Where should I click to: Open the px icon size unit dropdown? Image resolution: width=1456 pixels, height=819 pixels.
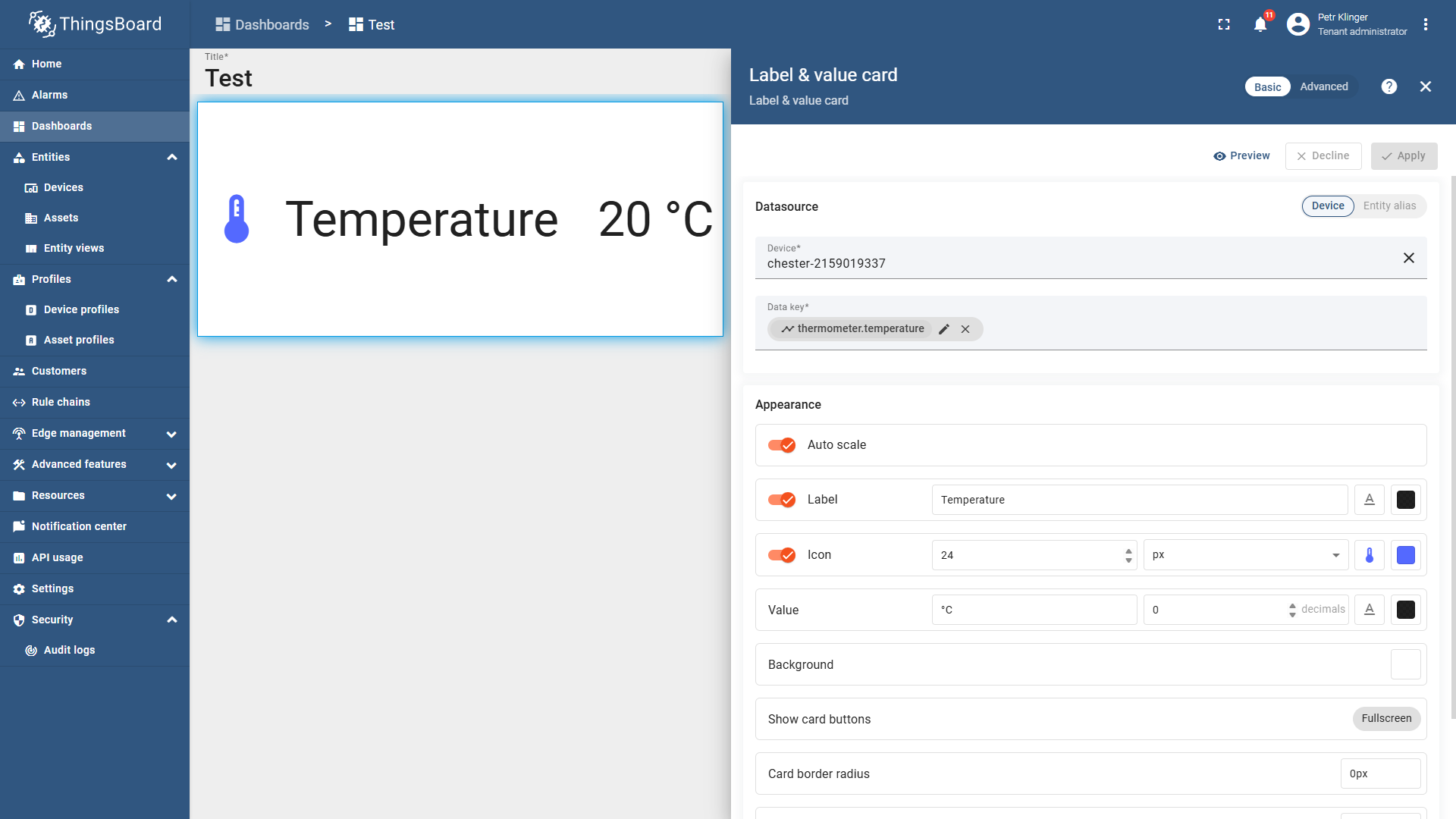point(1246,555)
